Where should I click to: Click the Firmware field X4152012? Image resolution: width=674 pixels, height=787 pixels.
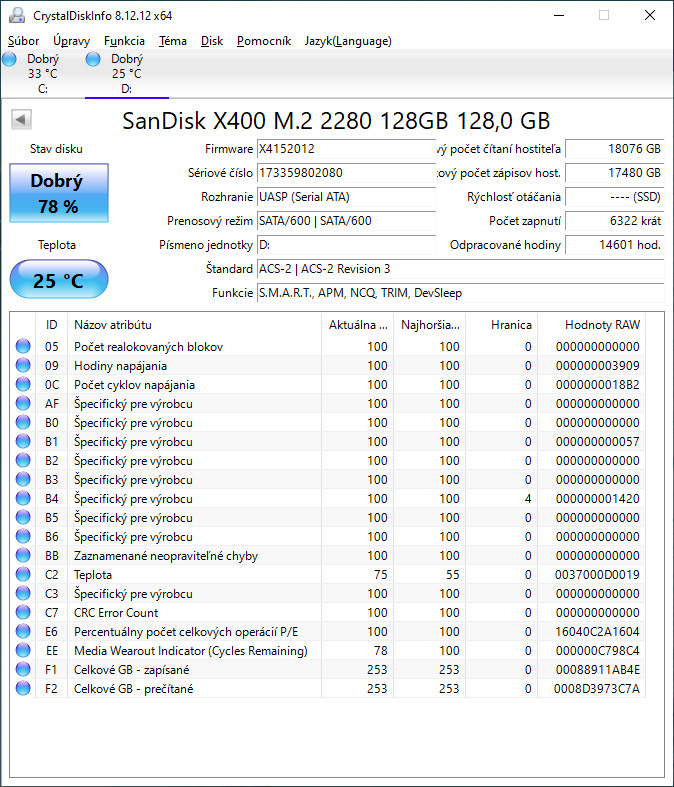tap(346, 149)
